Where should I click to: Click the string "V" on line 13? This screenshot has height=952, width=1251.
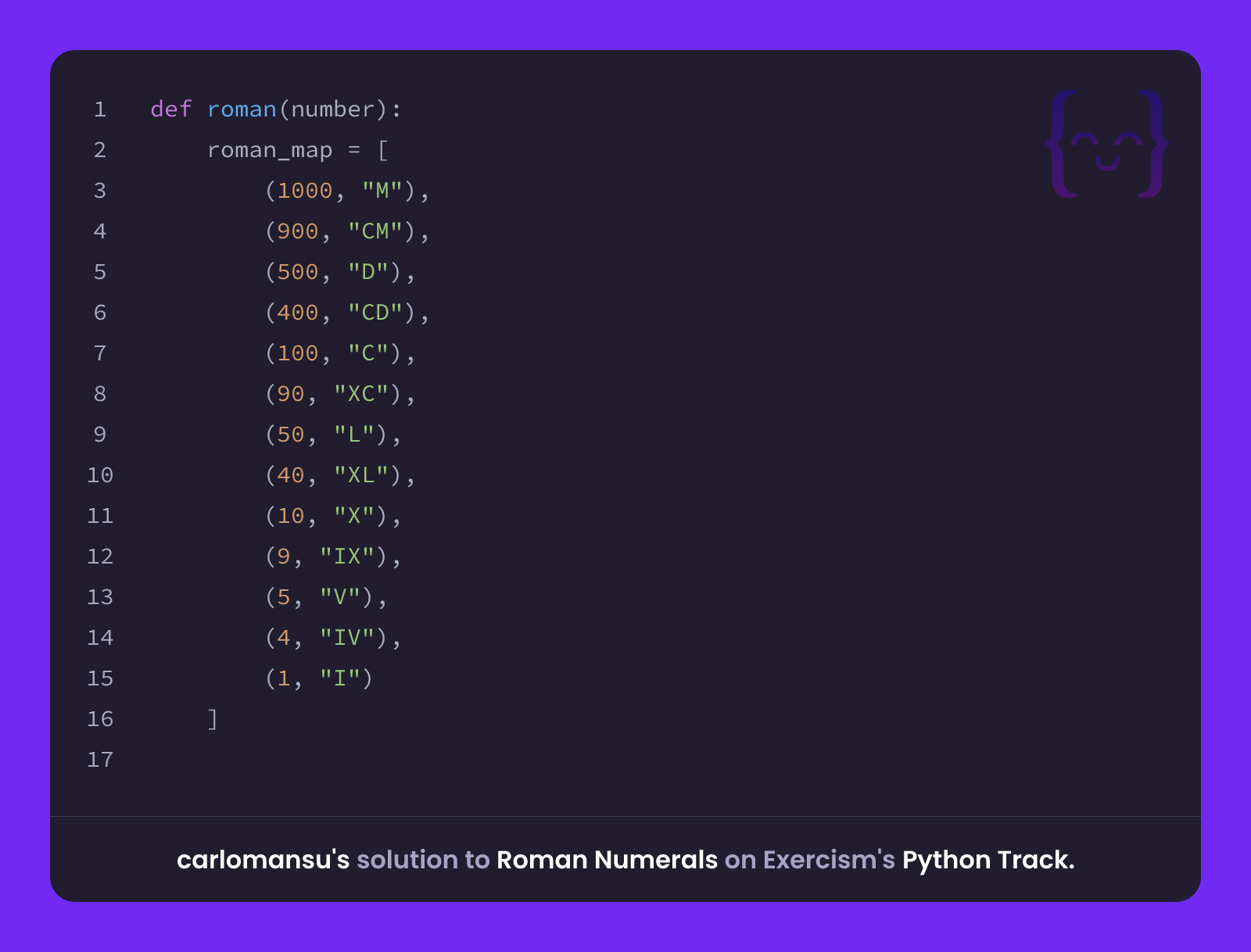340,596
